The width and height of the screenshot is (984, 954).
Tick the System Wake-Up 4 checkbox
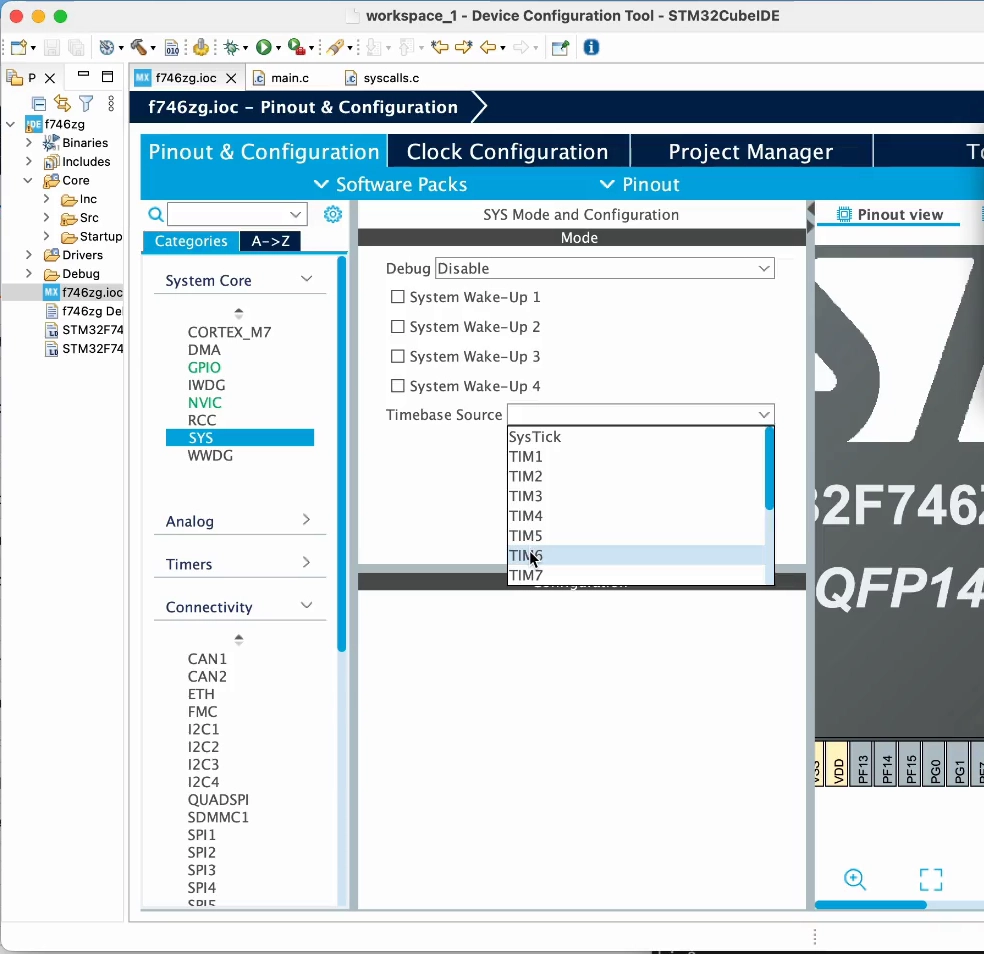[397, 386]
